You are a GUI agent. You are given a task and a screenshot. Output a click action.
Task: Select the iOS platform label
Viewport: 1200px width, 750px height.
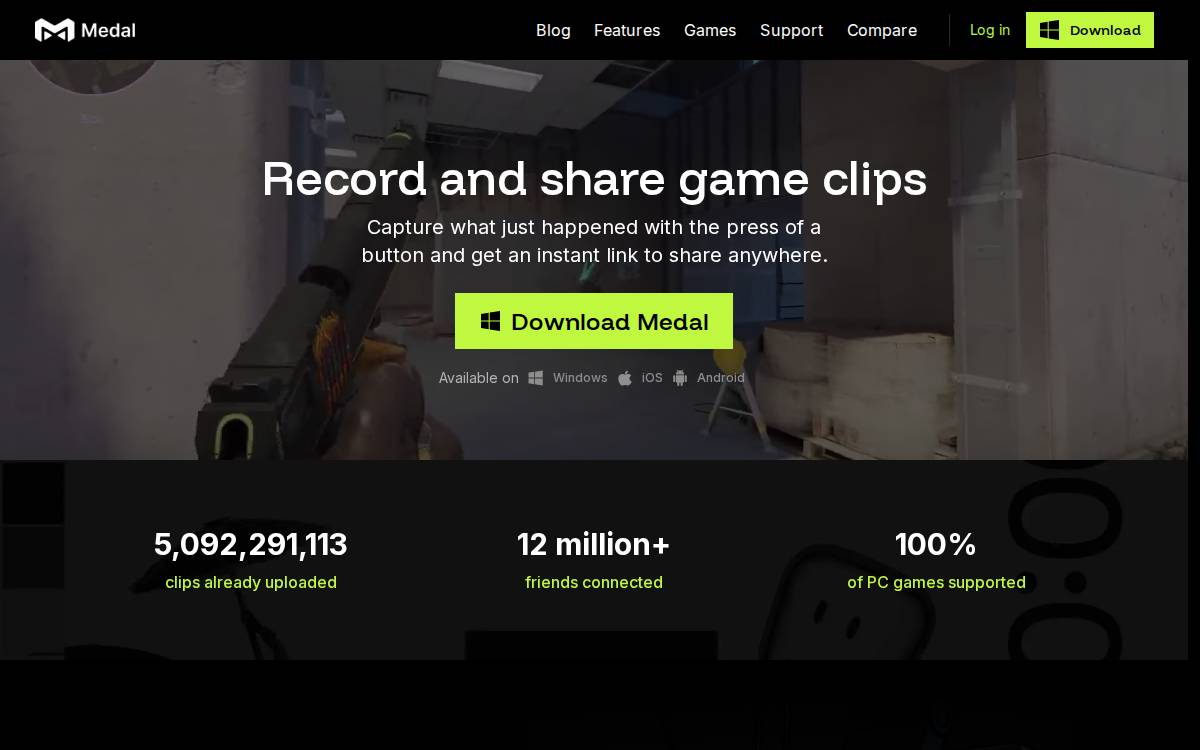pyautogui.click(x=652, y=378)
